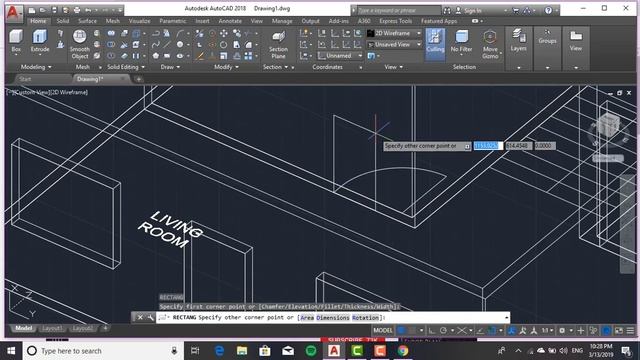Open the Unnamed UCS dropdown
The height and width of the screenshot is (360, 640).
coord(340,56)
